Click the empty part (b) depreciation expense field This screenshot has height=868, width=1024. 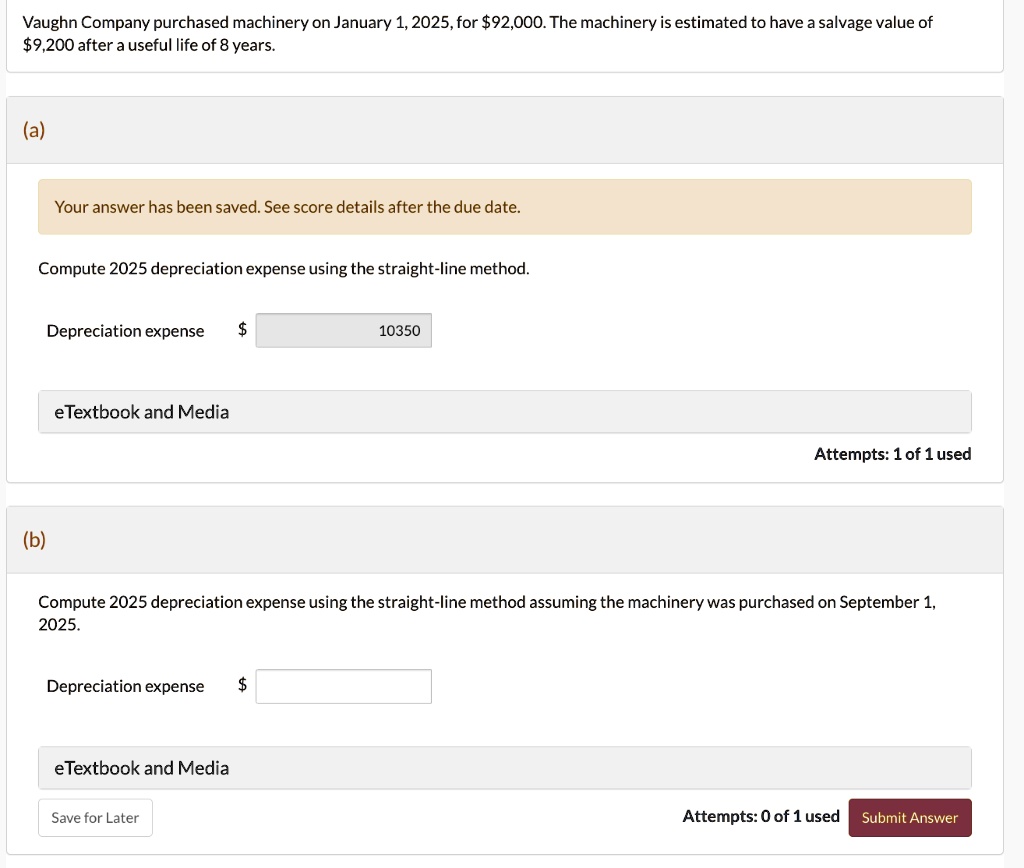pyautogui.click(x=343, y=686)
